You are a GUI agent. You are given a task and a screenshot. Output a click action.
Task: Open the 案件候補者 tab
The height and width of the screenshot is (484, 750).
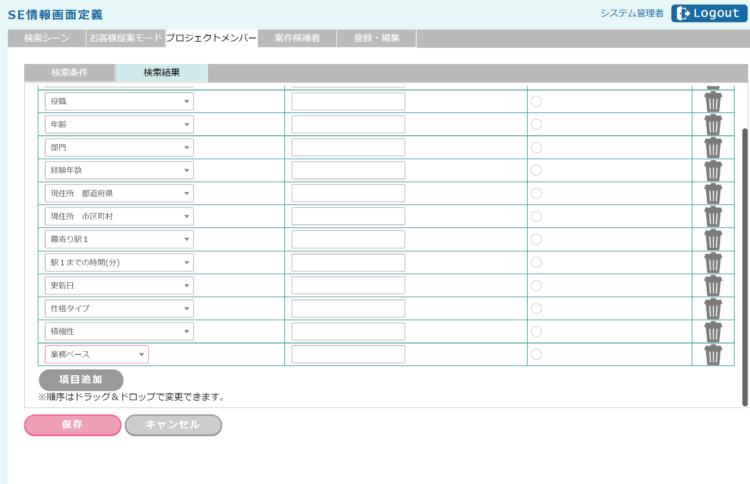click(x=297, y=38)
